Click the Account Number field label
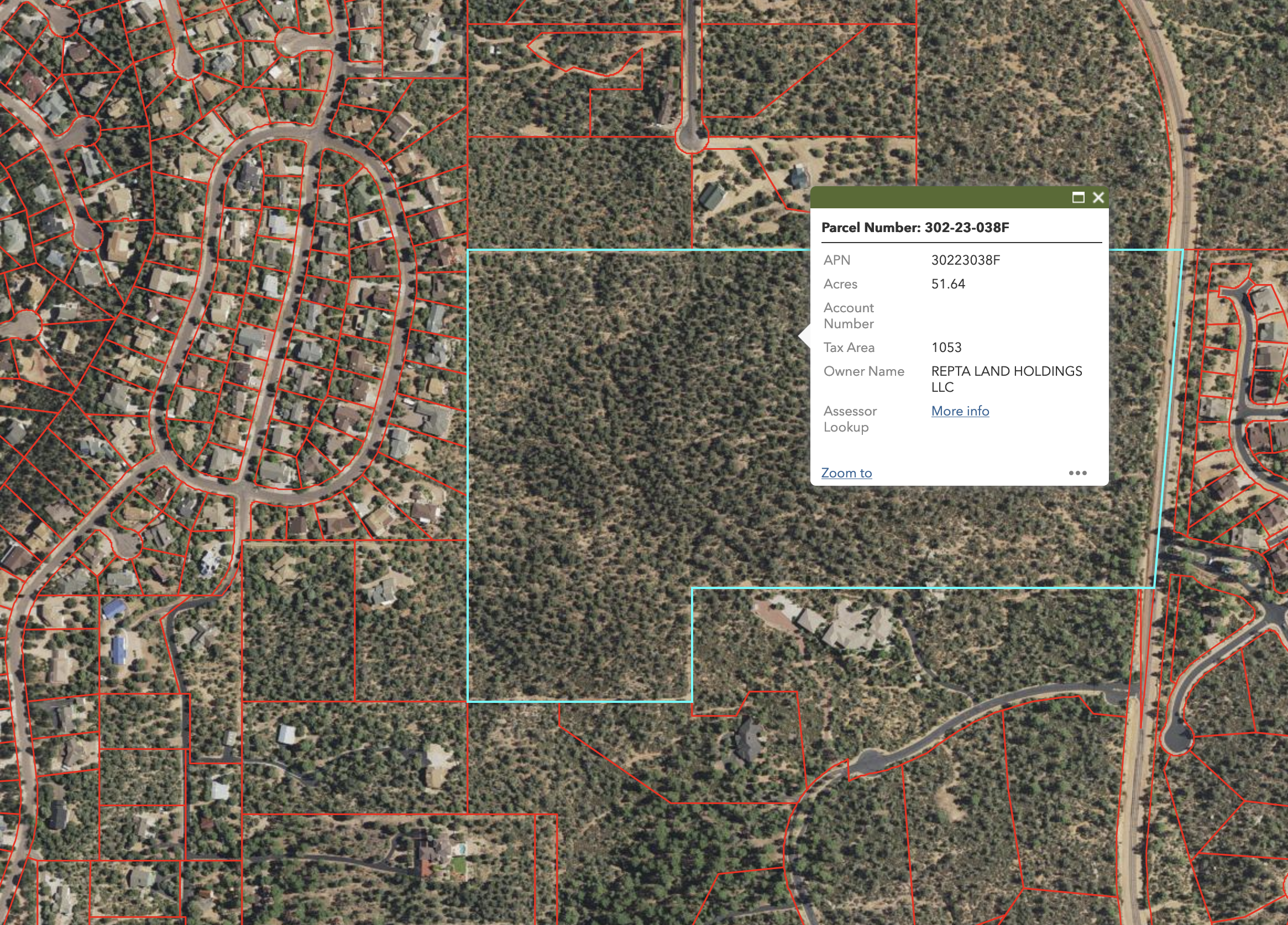 [849, 316]
